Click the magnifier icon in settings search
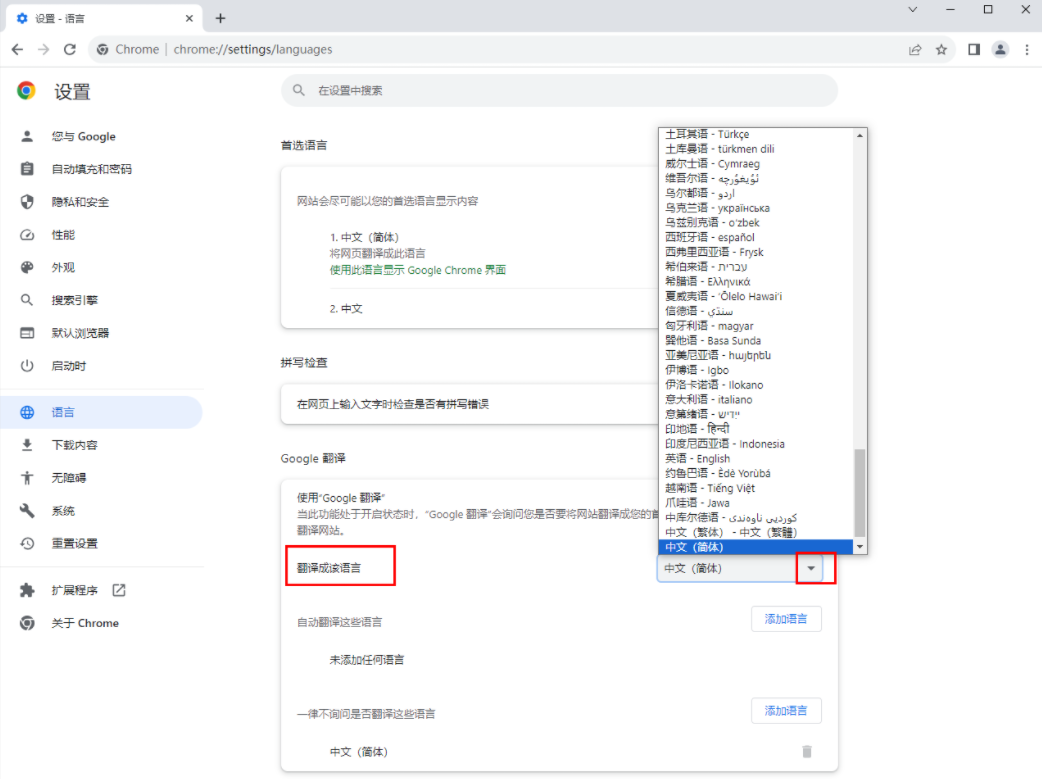 [x=299, y=90]
